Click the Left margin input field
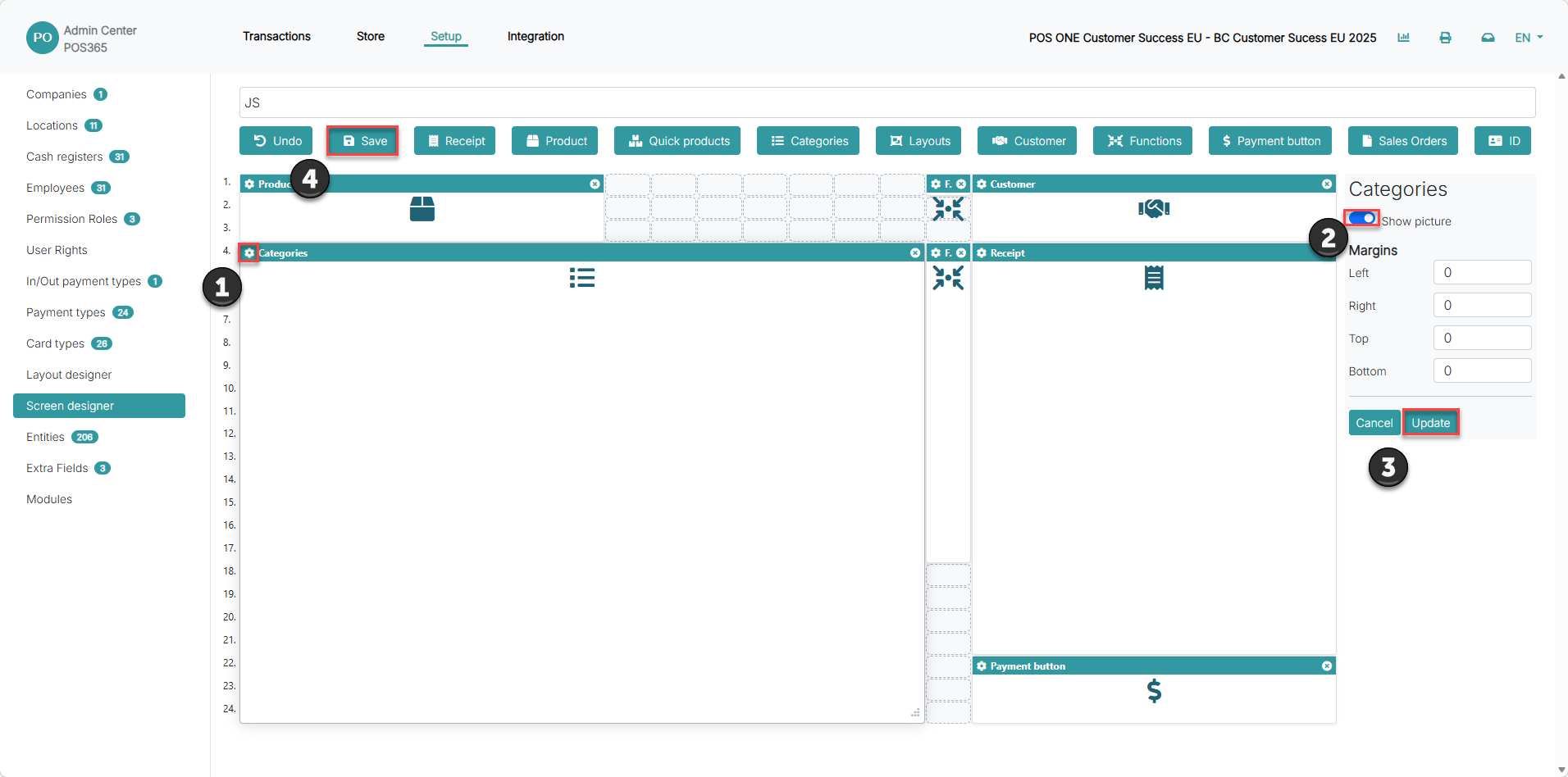The height and width of the screenshot is (777, 1568). [x=1482, y=272]
